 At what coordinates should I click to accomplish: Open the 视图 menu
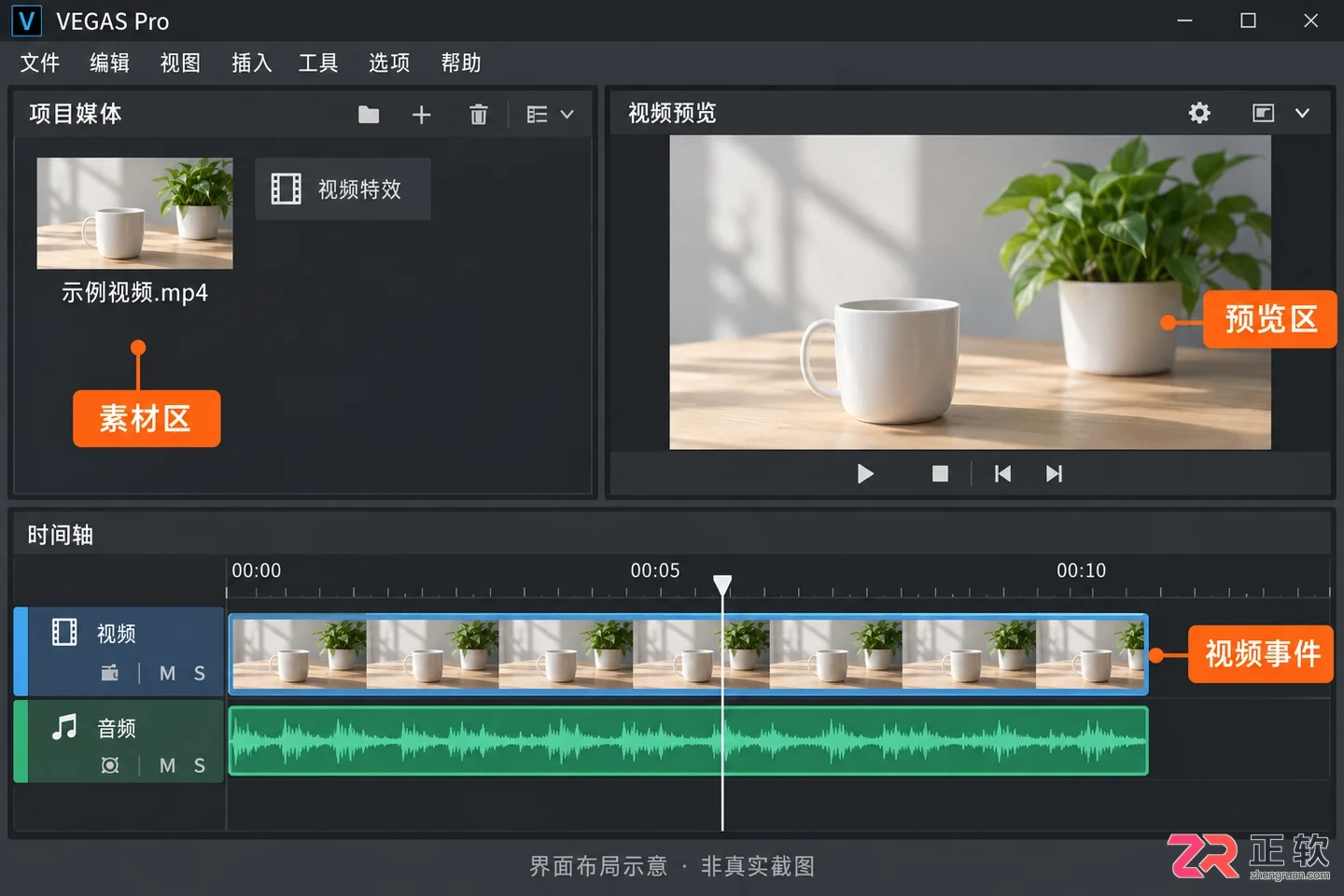(x=180, y=63)
